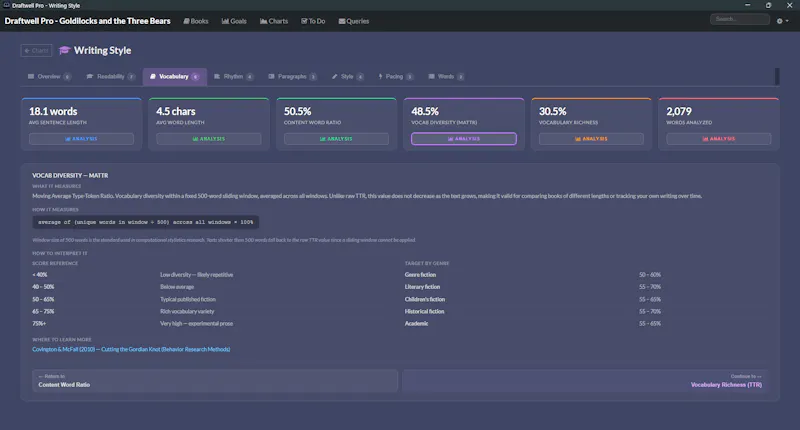Click the Draftwell Pro app title
This screenshot has height=430, width=800.
[x=87, y=21]
